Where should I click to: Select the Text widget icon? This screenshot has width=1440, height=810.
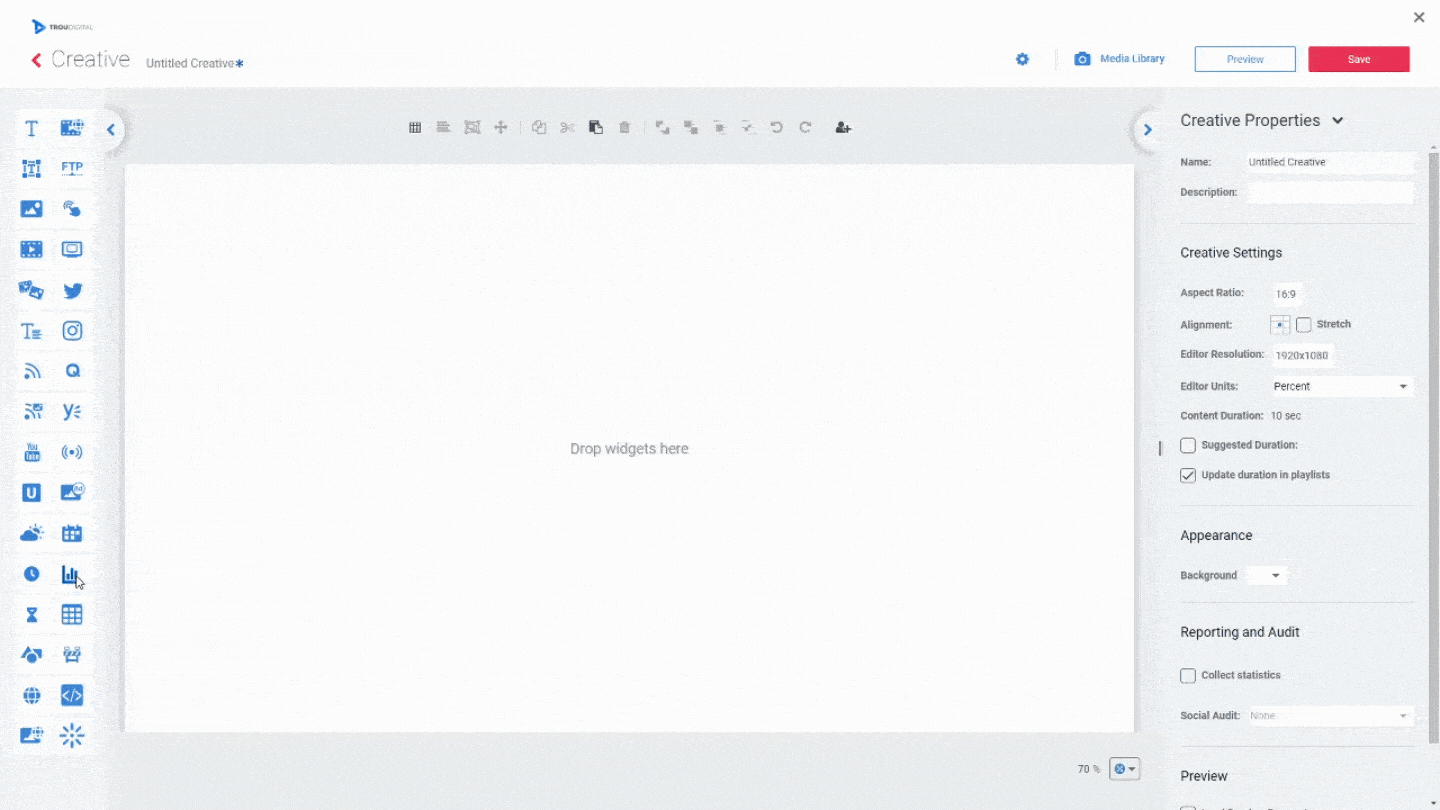tap(32, 128)
